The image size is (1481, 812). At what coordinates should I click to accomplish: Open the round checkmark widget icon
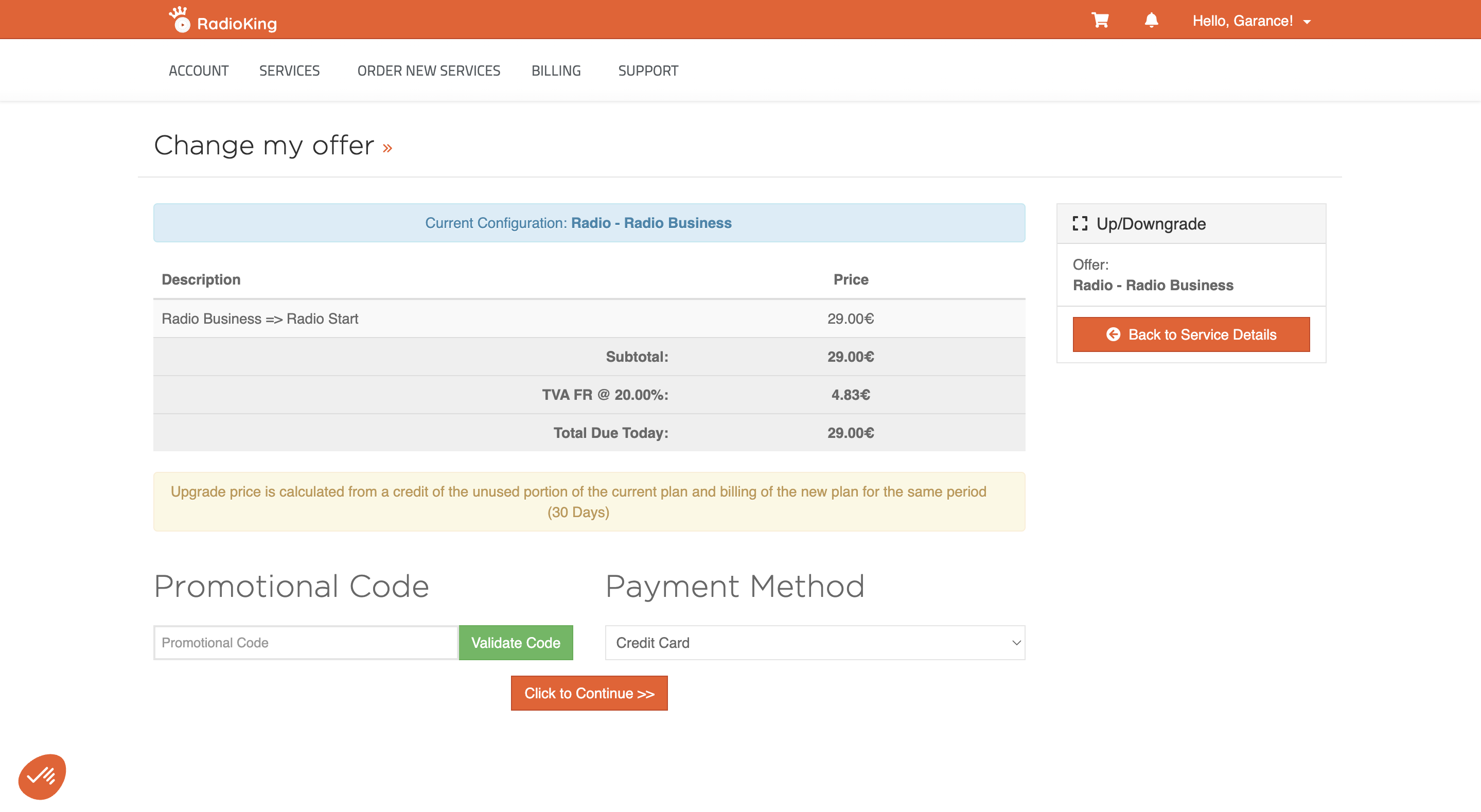coord(42,776)
